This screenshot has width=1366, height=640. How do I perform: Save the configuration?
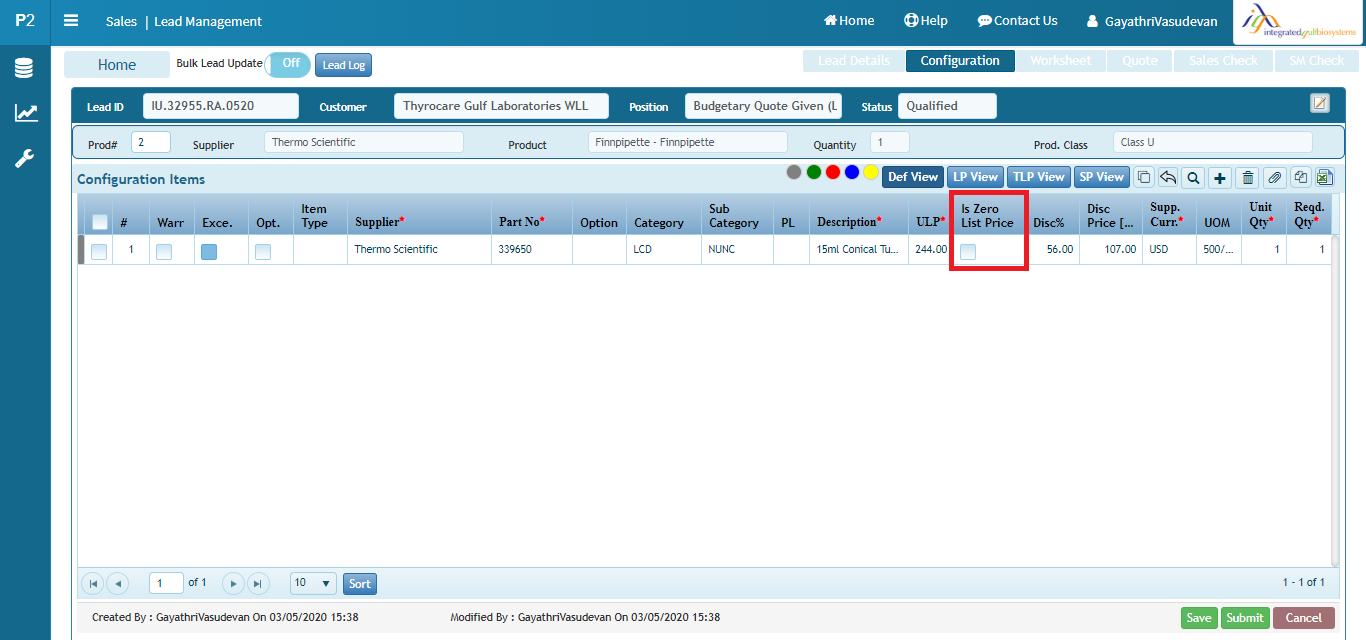coord(1199,618)
